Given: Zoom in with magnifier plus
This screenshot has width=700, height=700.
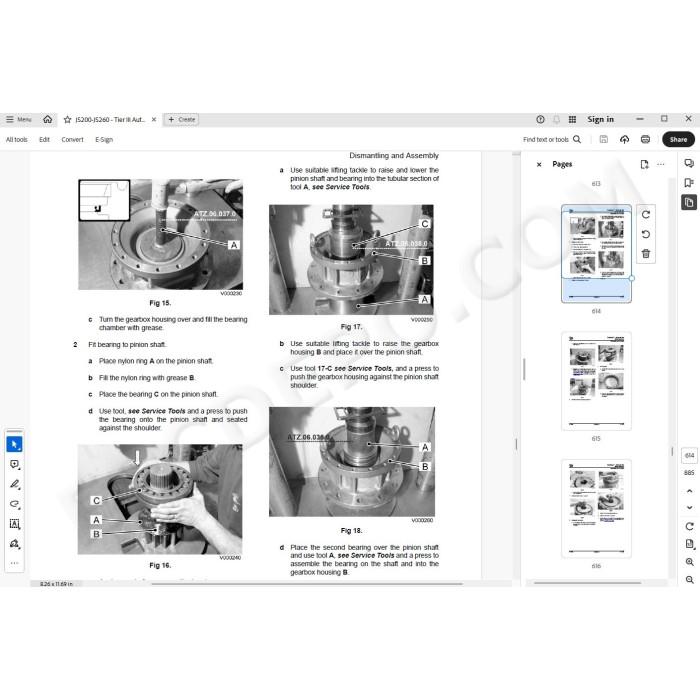Looking at the screenshot, I should 689,562.
